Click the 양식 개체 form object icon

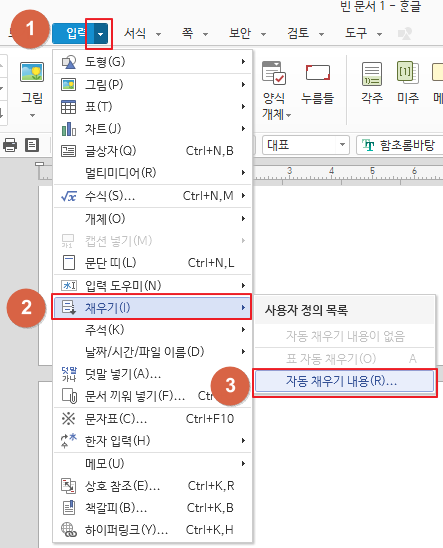pos(274,73)
